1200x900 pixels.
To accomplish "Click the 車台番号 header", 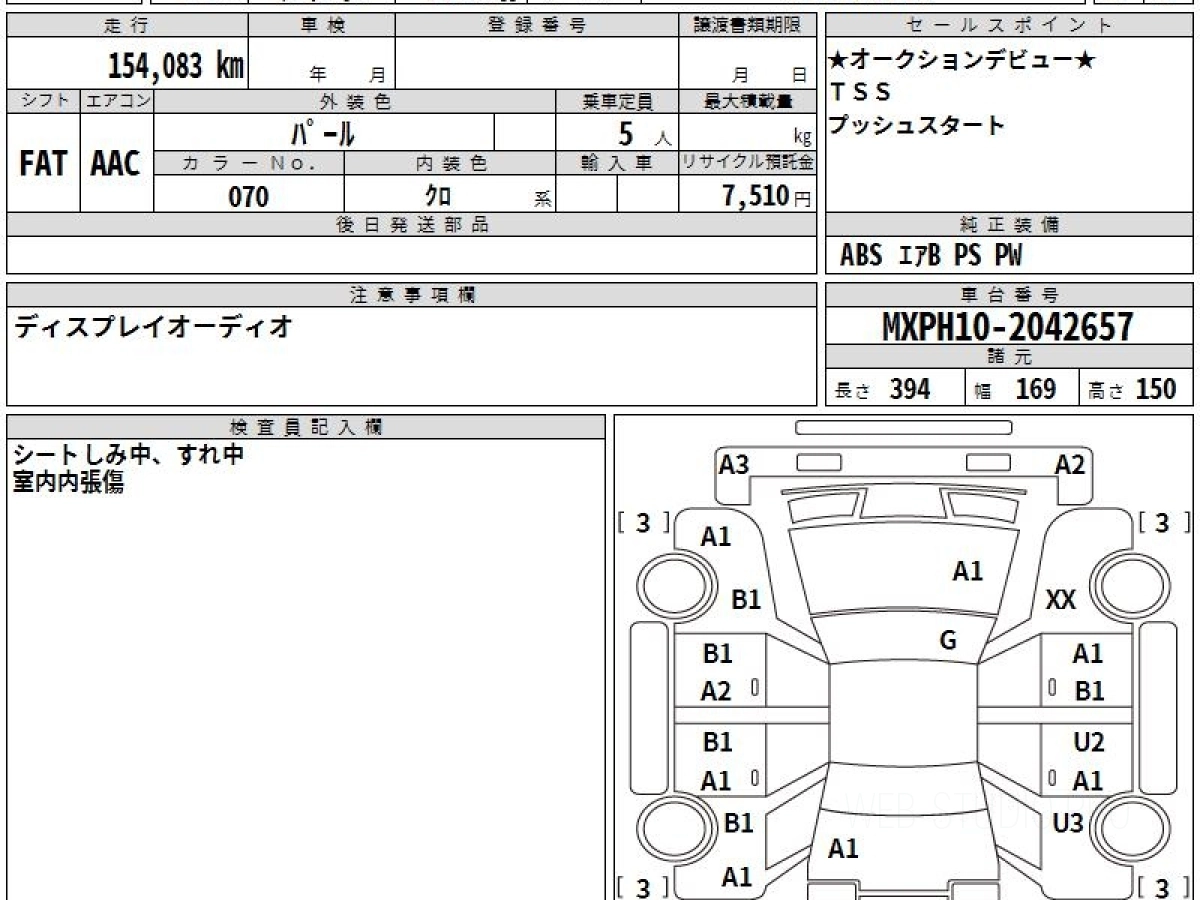I will pos(1010,295).
